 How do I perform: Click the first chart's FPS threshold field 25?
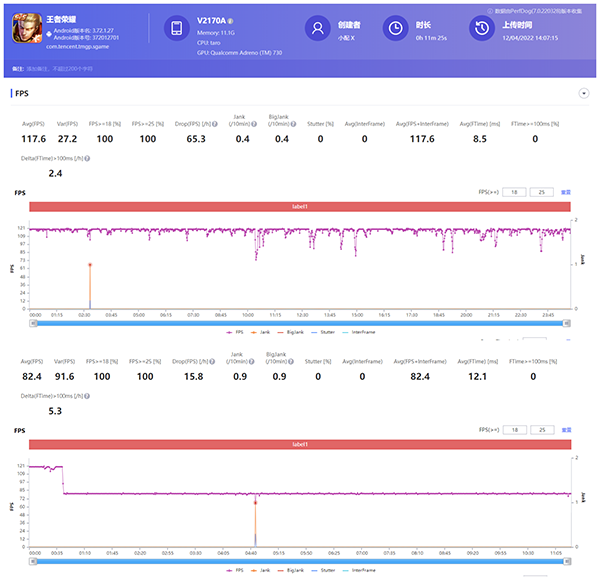[x=541, y=191]
